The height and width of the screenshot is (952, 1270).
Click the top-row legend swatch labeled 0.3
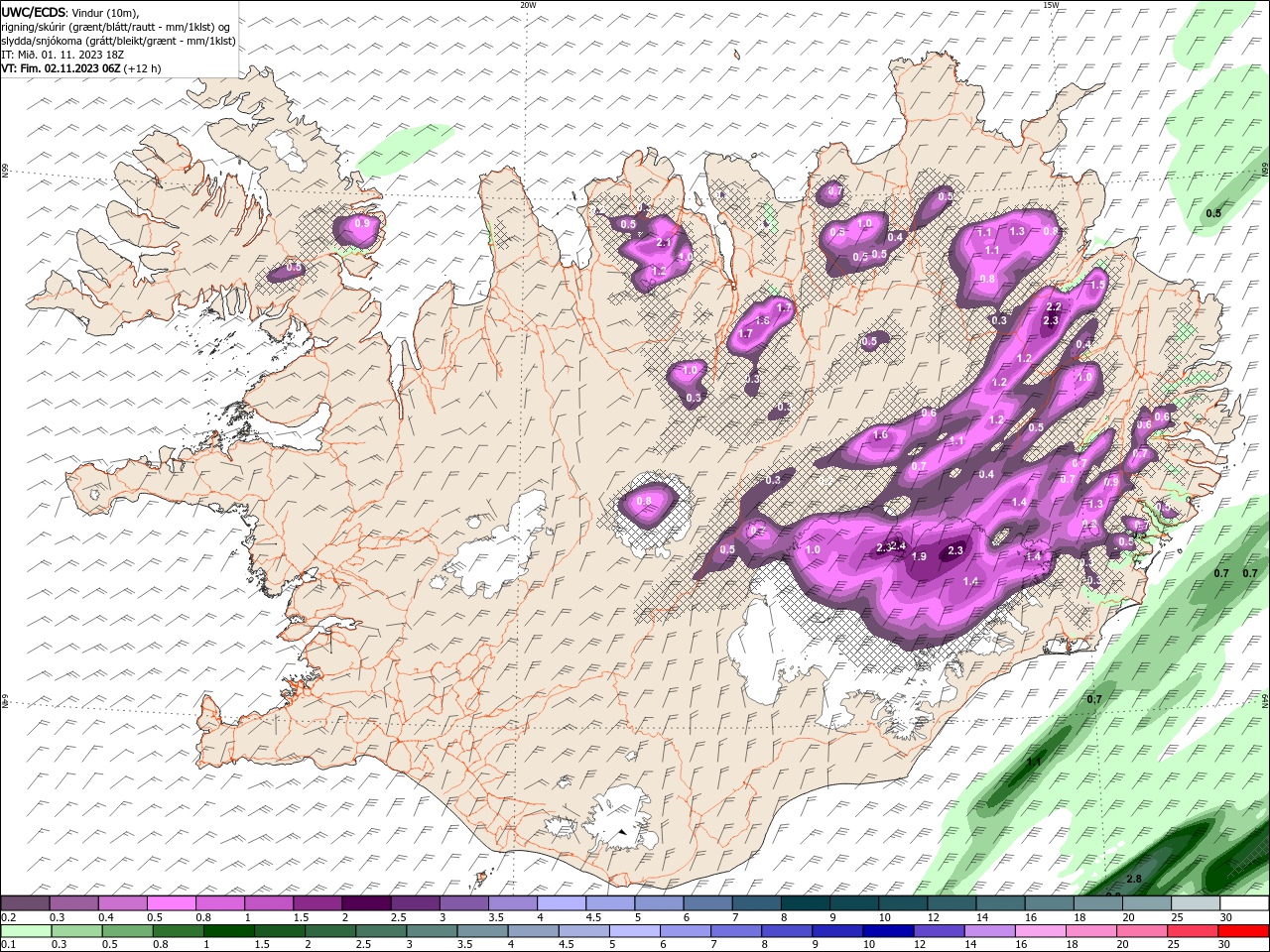pyautogui.click(x=73, y=903)
